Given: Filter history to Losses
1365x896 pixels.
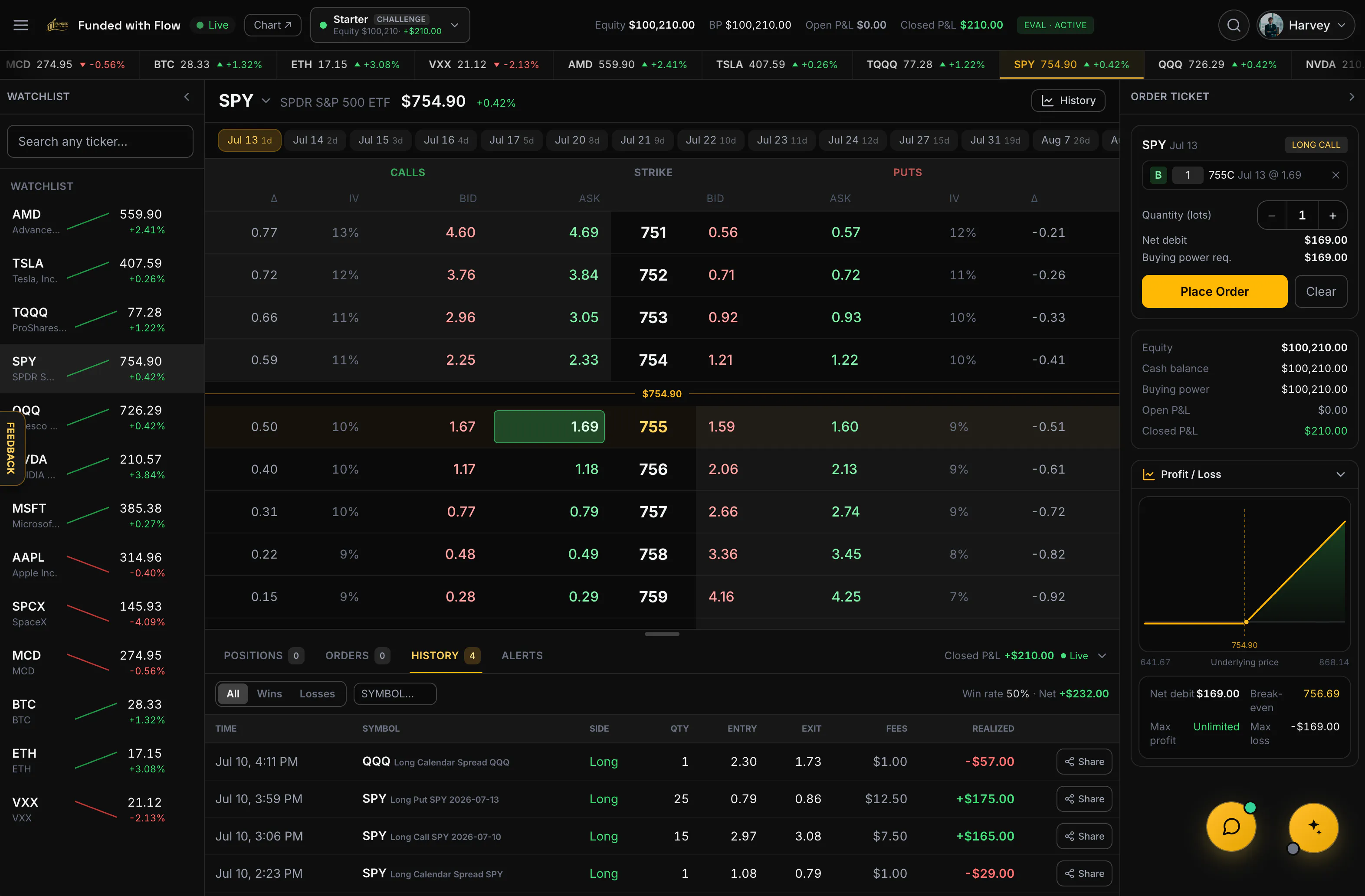Looking at the screenshot, I should click(x=317, y=694).
